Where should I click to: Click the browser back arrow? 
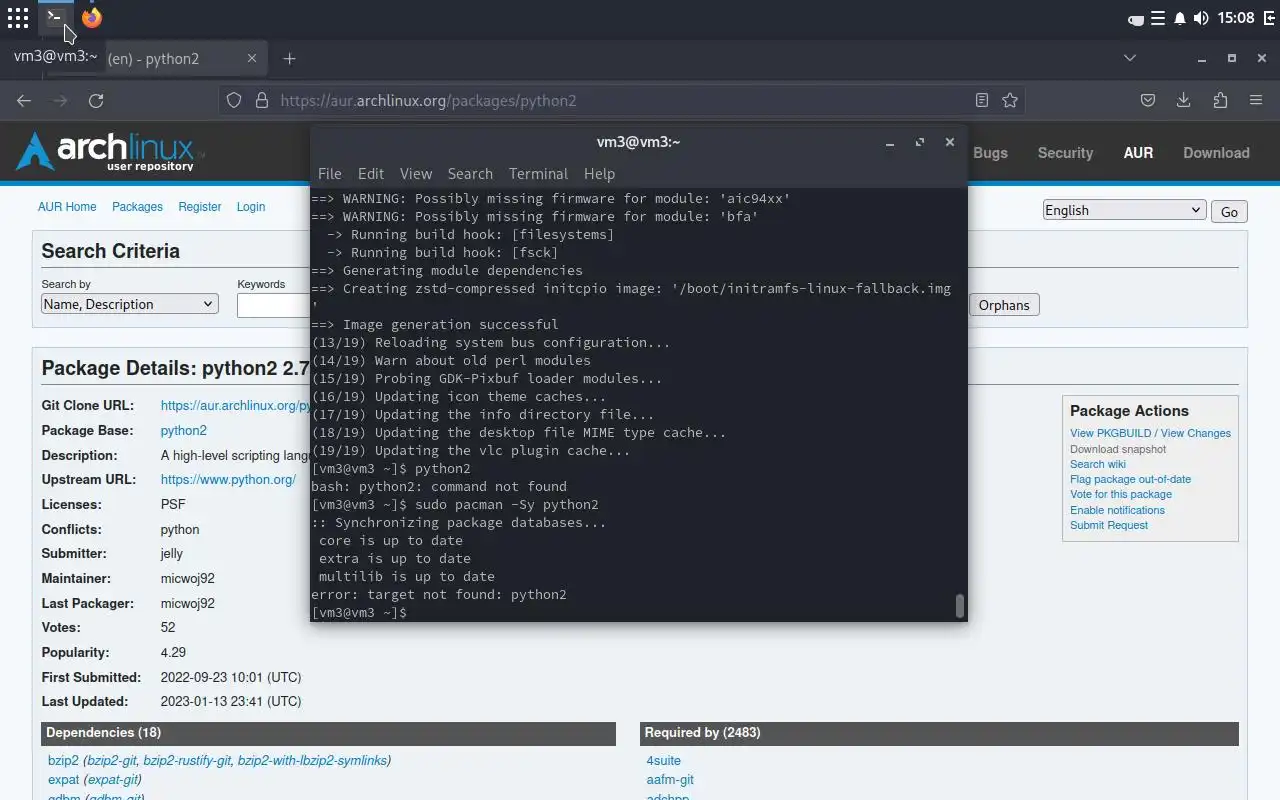(24, 100)
